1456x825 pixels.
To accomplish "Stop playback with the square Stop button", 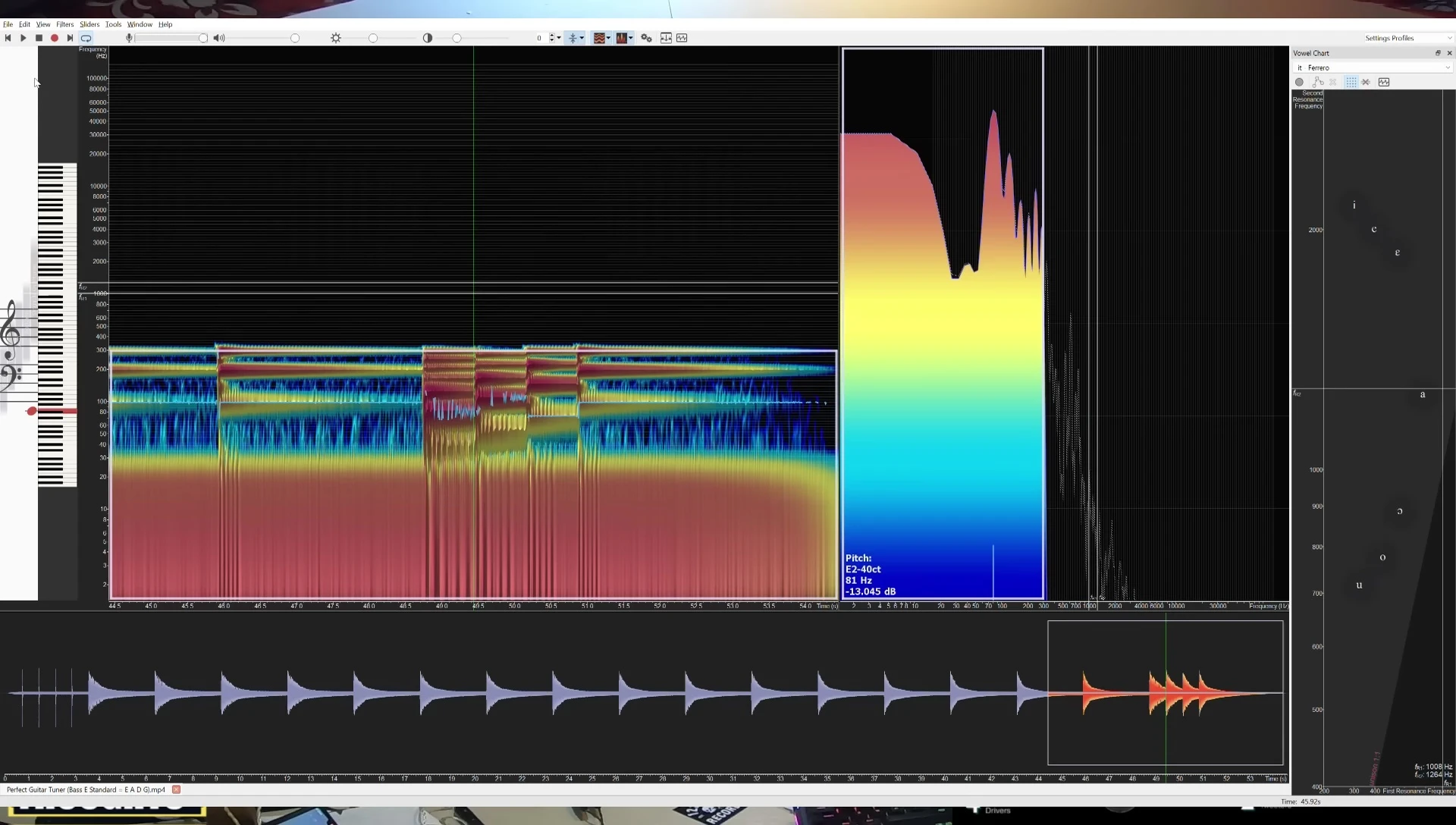I will click(39, 38).
